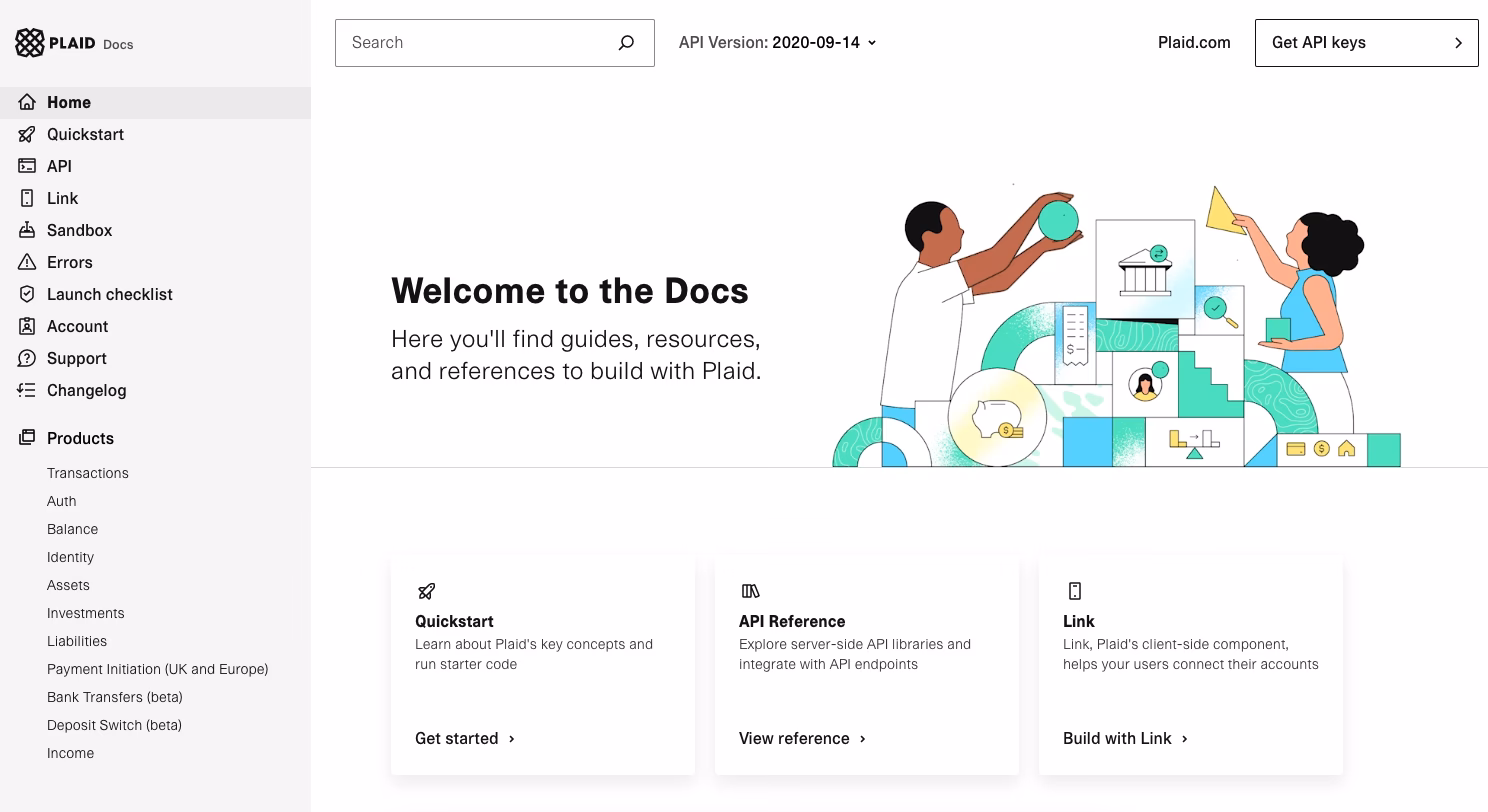Click the Quickstart card title
The width and height of the screenshot is (1488, 812).
coord(454,621)
